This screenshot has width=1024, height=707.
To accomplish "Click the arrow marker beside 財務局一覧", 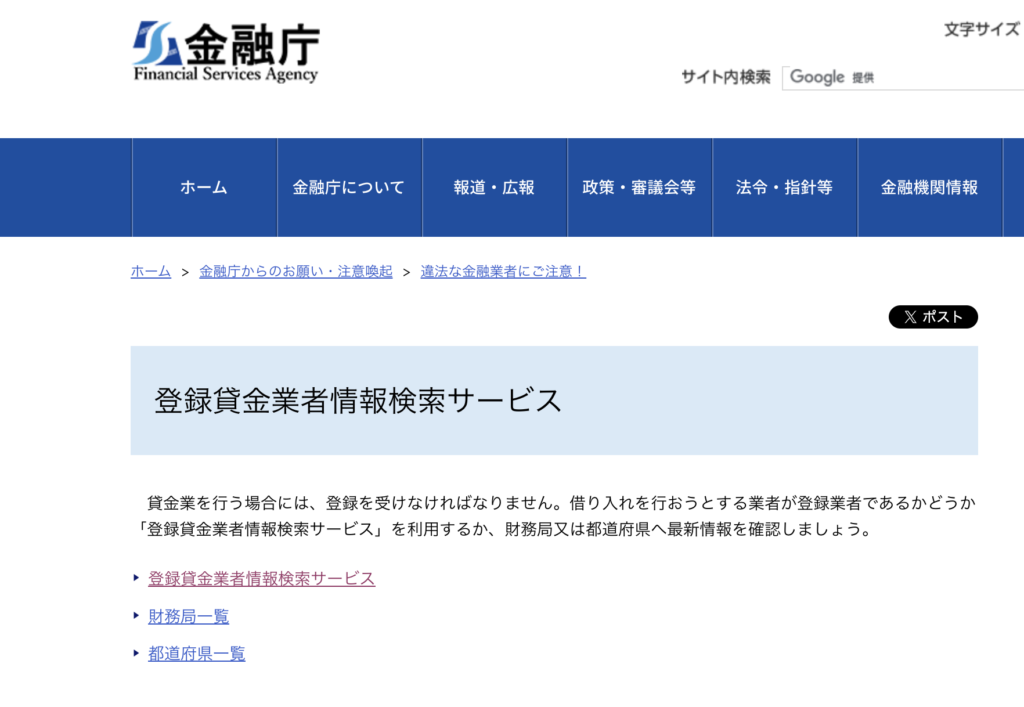I will tap(137, 617).
